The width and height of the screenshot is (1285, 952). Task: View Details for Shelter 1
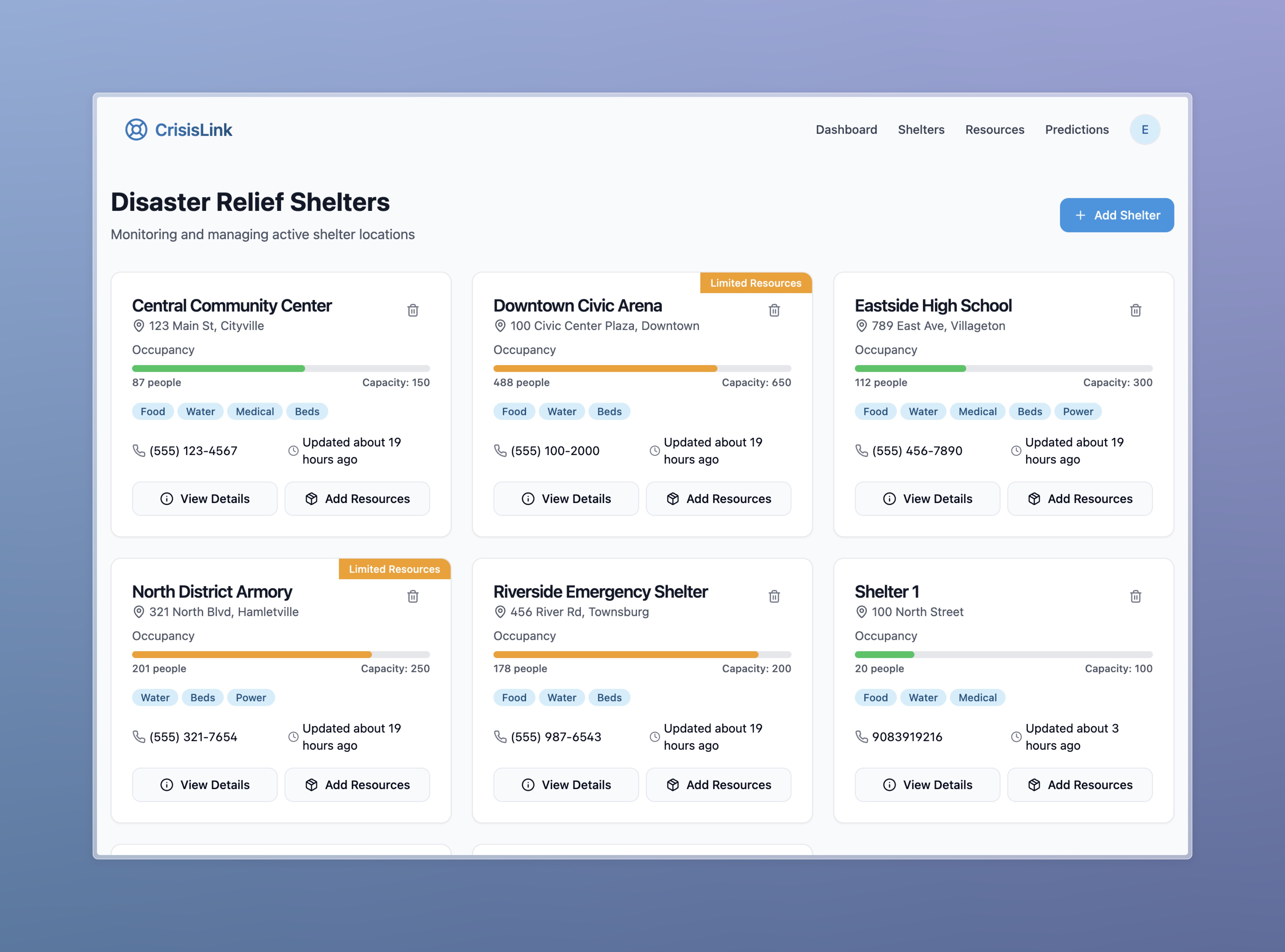tap(927, 784)
